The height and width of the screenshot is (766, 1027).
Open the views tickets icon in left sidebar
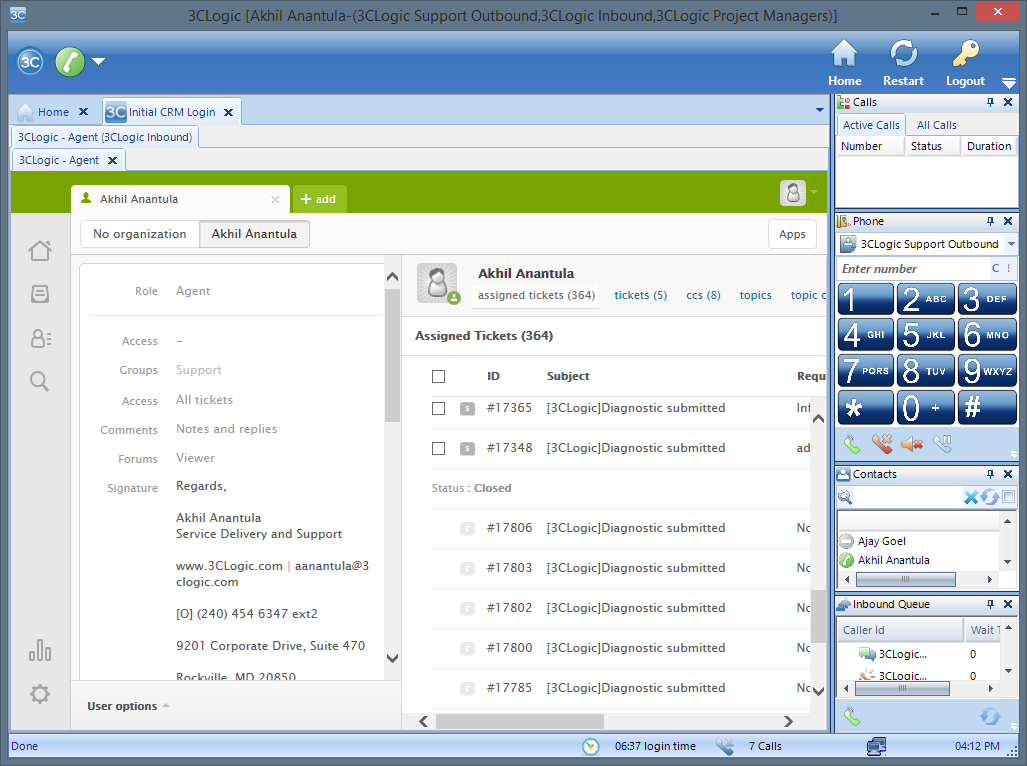(40, 294)
